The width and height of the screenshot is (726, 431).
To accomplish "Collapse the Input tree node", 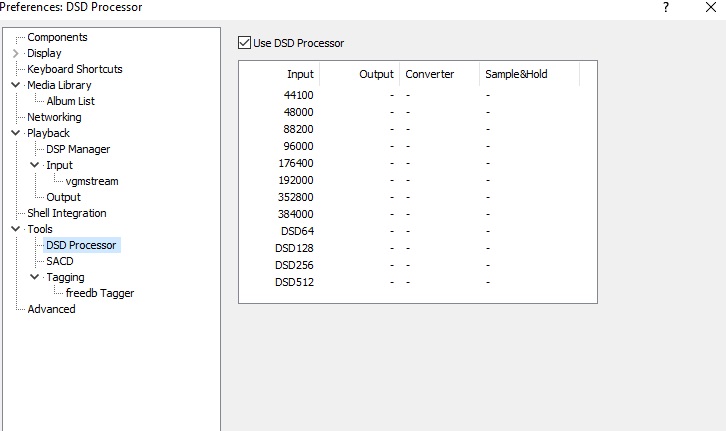I will [x=35, y=165].
